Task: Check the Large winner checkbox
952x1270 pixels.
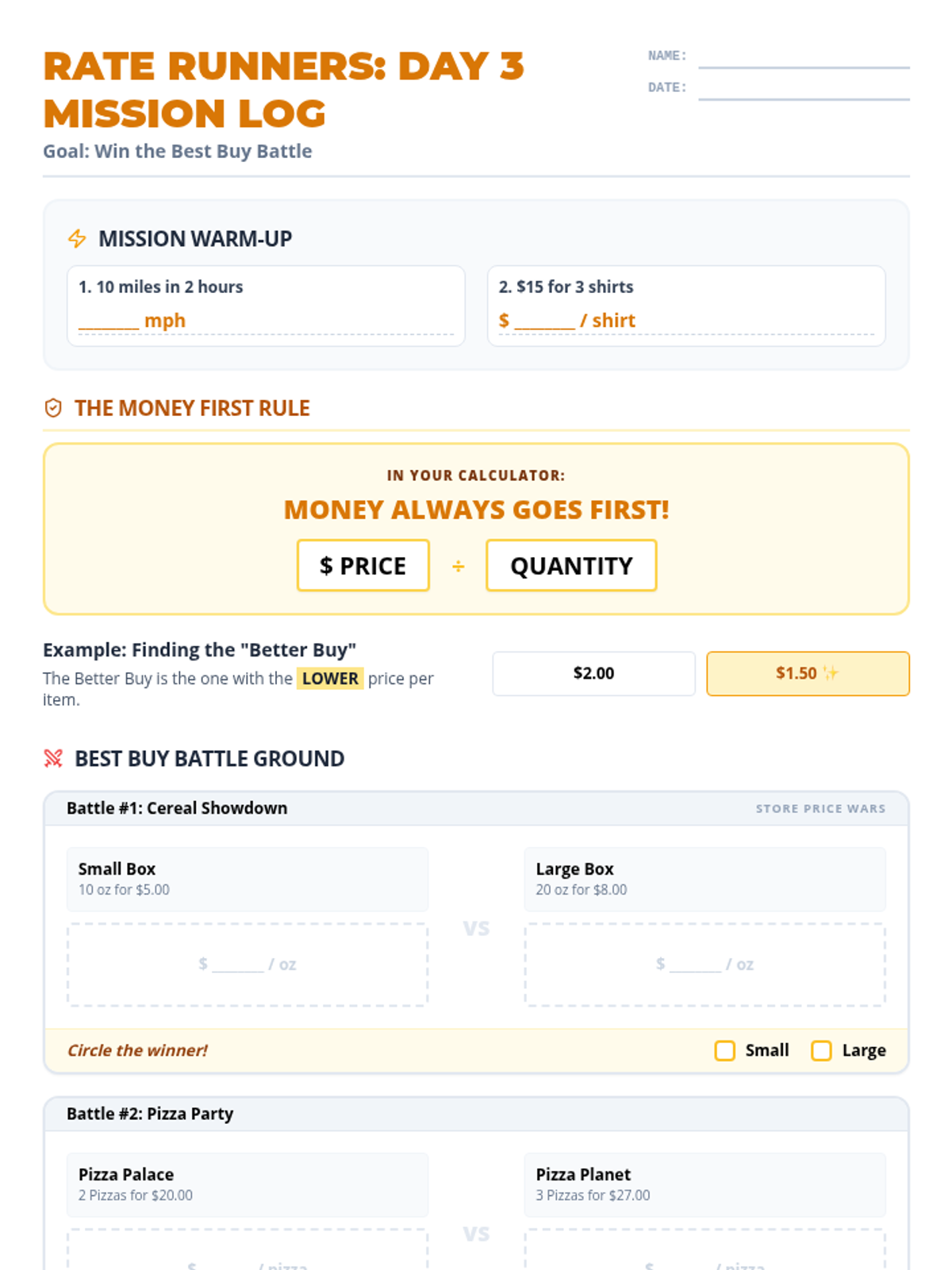Action: point(821,1051)
